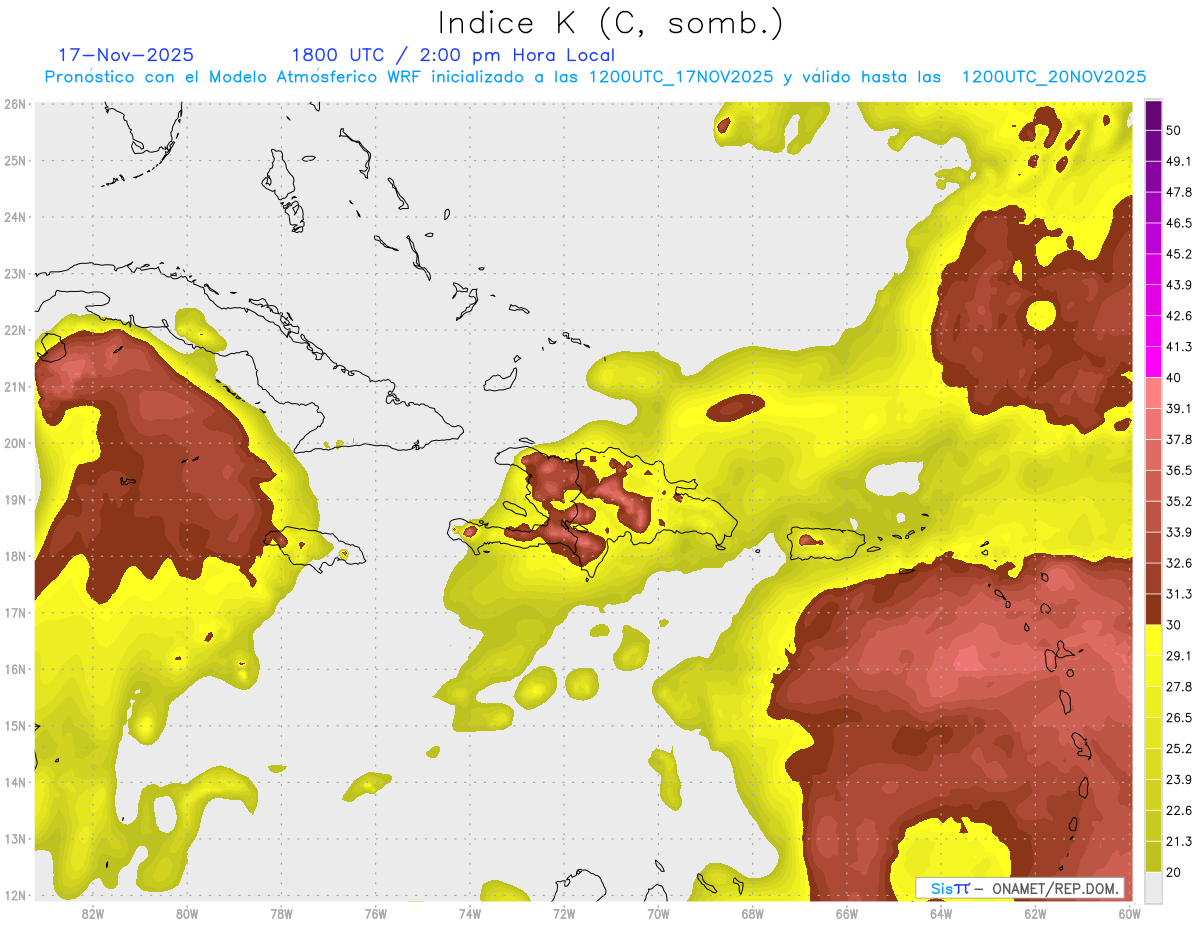Click the colorbar value "25.2"

(x=1178, y=749)
